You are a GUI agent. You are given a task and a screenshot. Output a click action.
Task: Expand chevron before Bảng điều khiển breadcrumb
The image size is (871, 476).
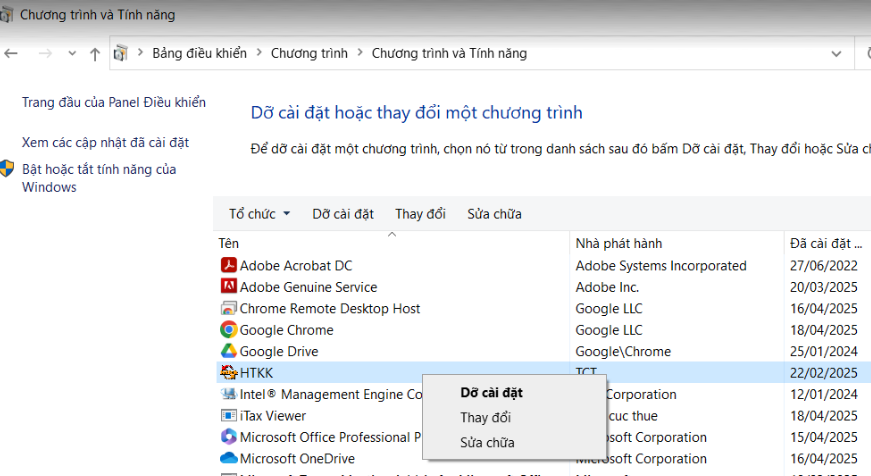[141, 53]
